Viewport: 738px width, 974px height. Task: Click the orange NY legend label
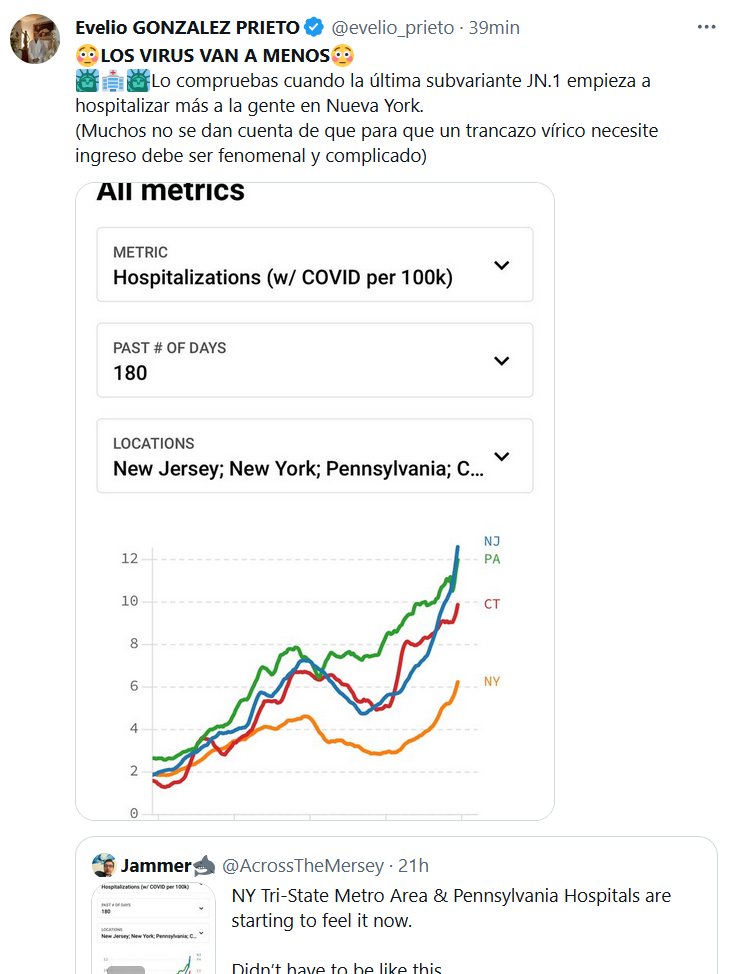coord(491,681)
